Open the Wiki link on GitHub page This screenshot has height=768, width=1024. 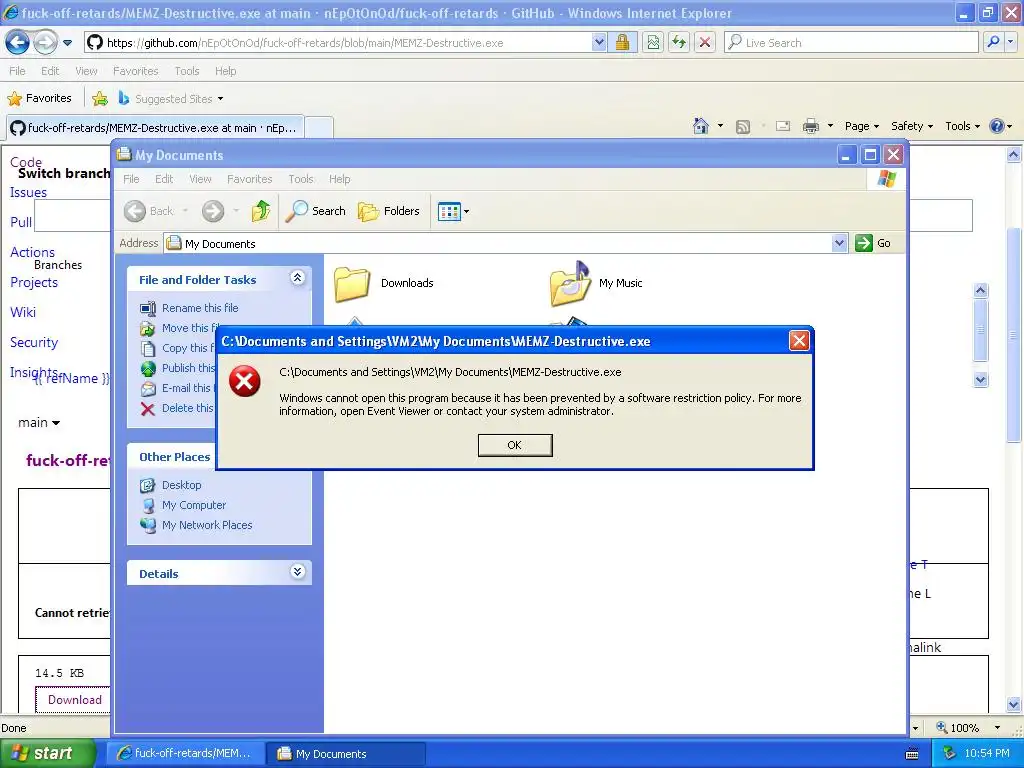tap(23, 312)
